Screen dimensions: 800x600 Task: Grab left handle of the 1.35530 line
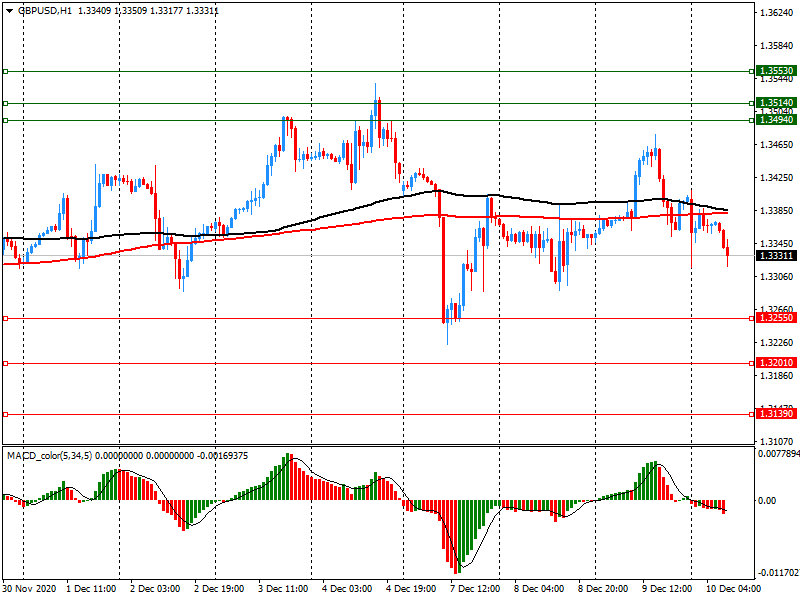5,71
